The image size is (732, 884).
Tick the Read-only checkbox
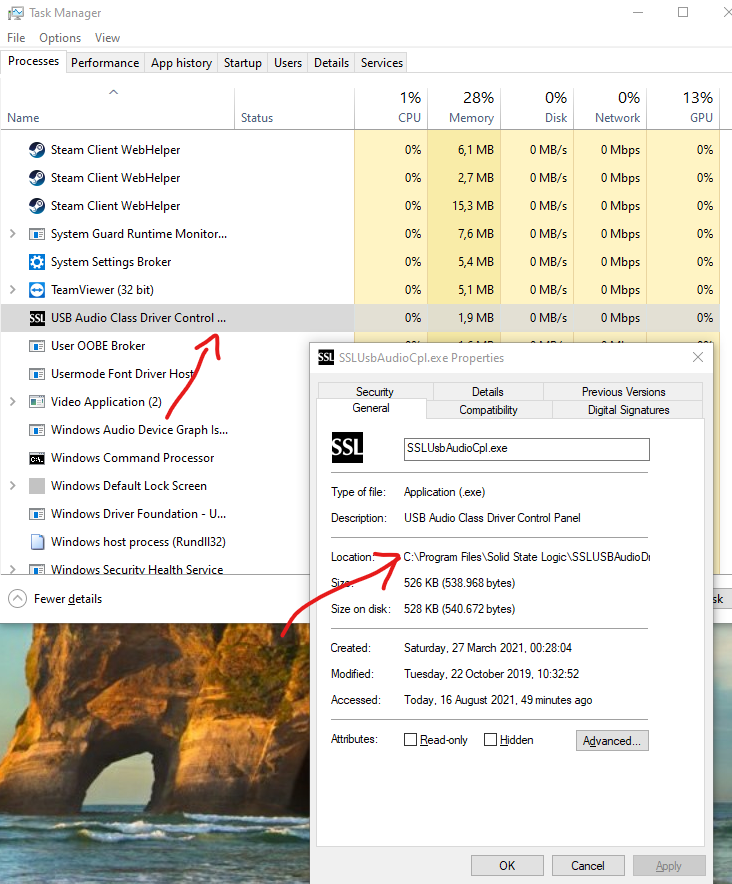[x=411, y=740]
